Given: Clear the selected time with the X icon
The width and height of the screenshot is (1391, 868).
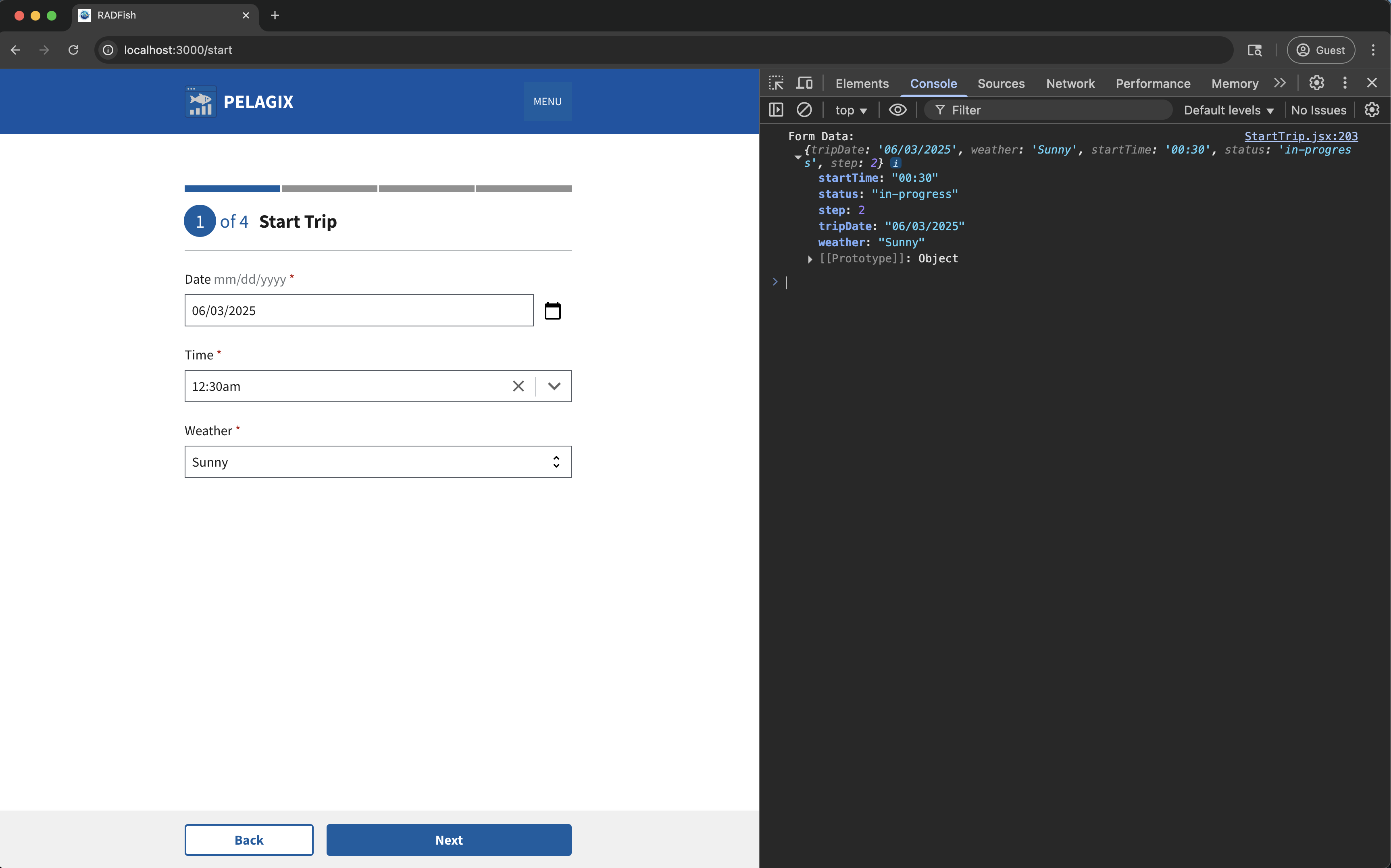Looking at the screenshot, I should point(518,386).
